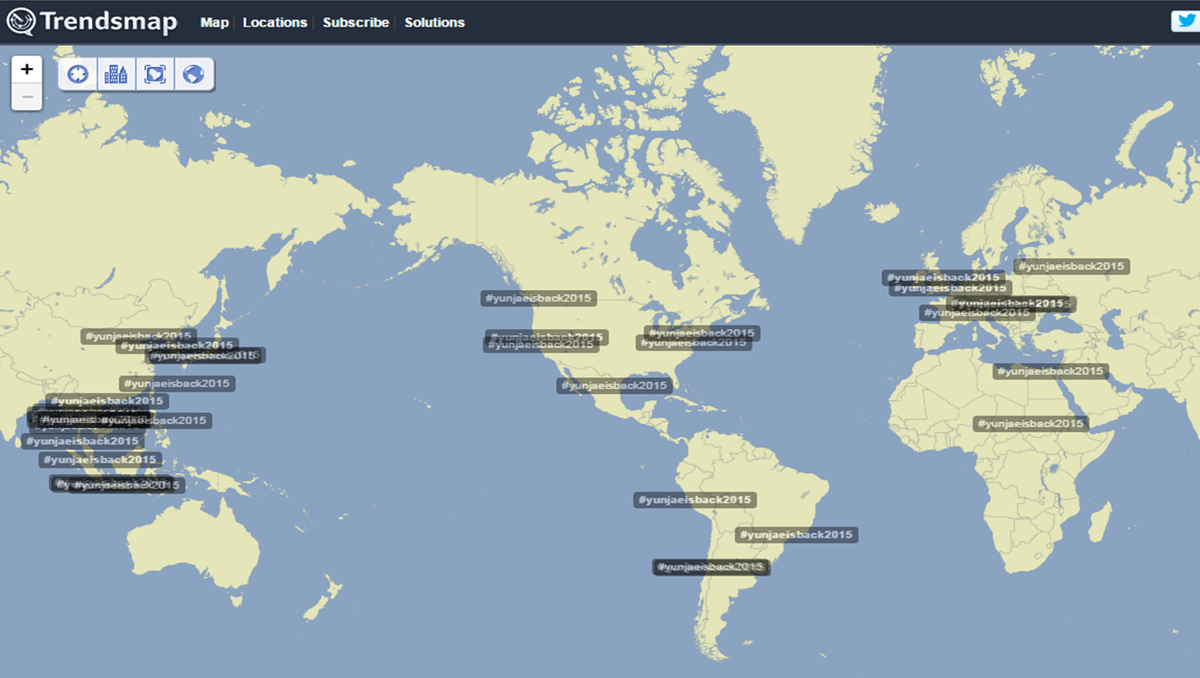Open the Map menu item

pyautogui.click(x=214, y=22)
